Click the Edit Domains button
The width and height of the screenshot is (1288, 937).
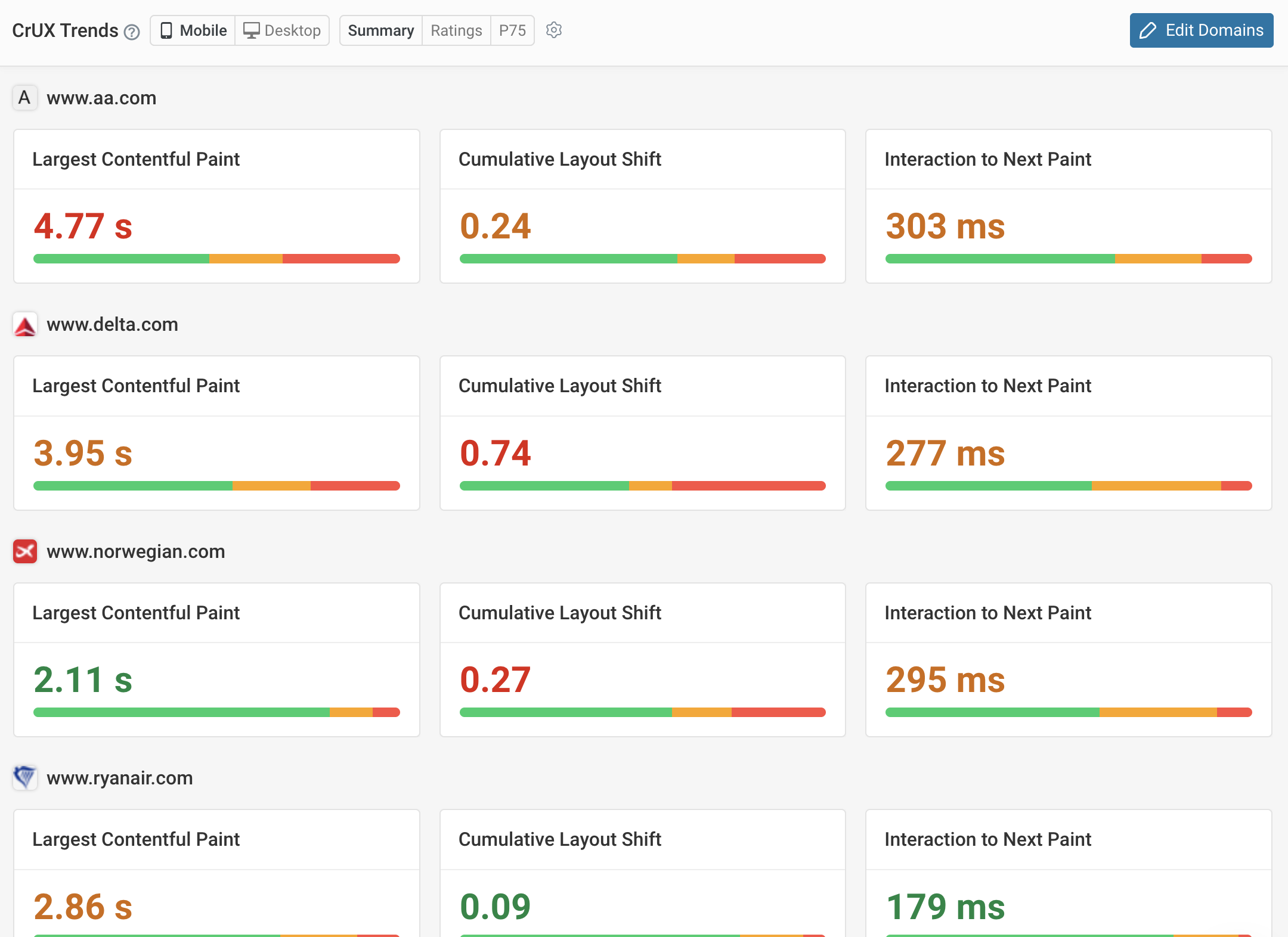(x=1201, y=30)
